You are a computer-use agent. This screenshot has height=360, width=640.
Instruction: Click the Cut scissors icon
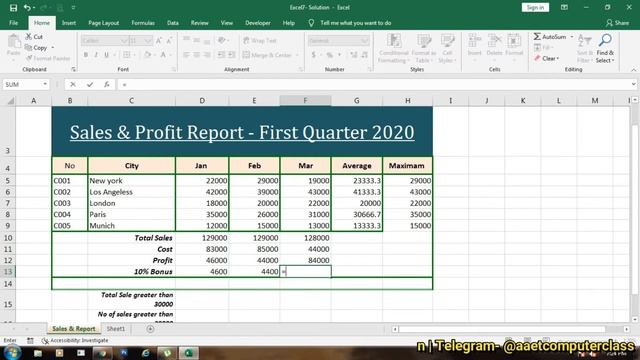pyautogui.click(x=29, y=36)
